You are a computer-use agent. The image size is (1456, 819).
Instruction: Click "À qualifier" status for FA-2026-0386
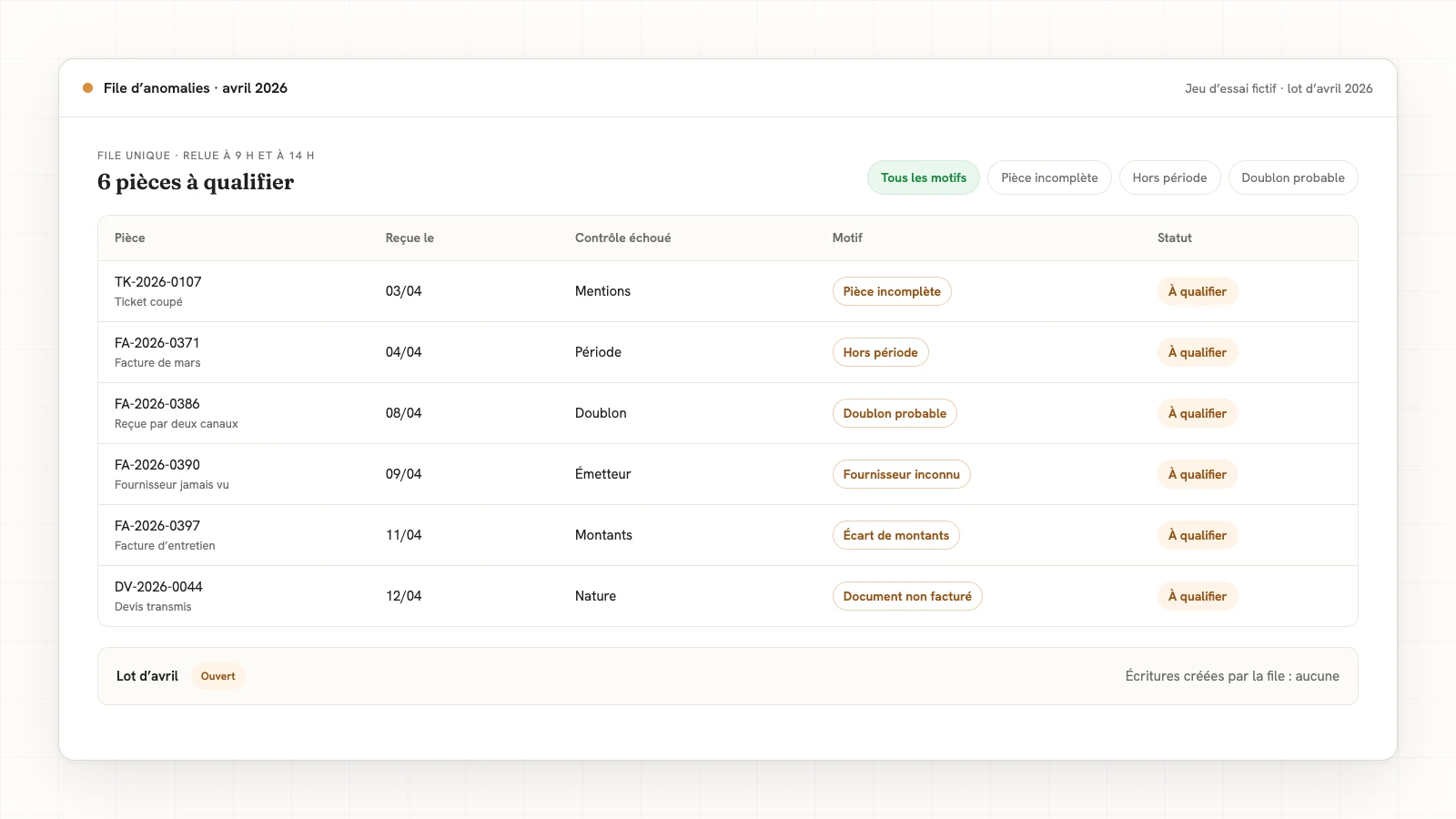[x=1198, y=413]
